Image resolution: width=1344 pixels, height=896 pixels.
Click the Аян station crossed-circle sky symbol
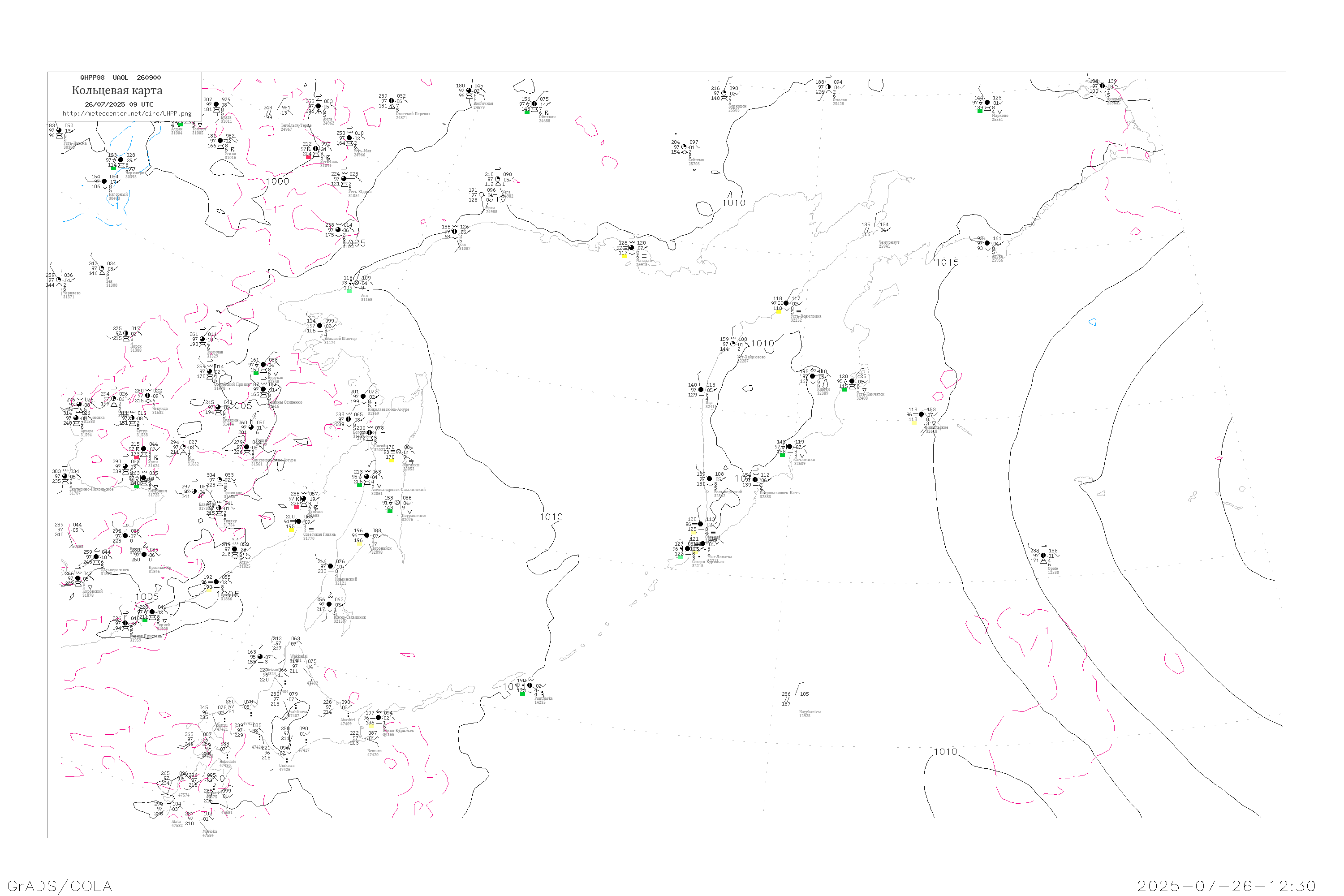357,283
